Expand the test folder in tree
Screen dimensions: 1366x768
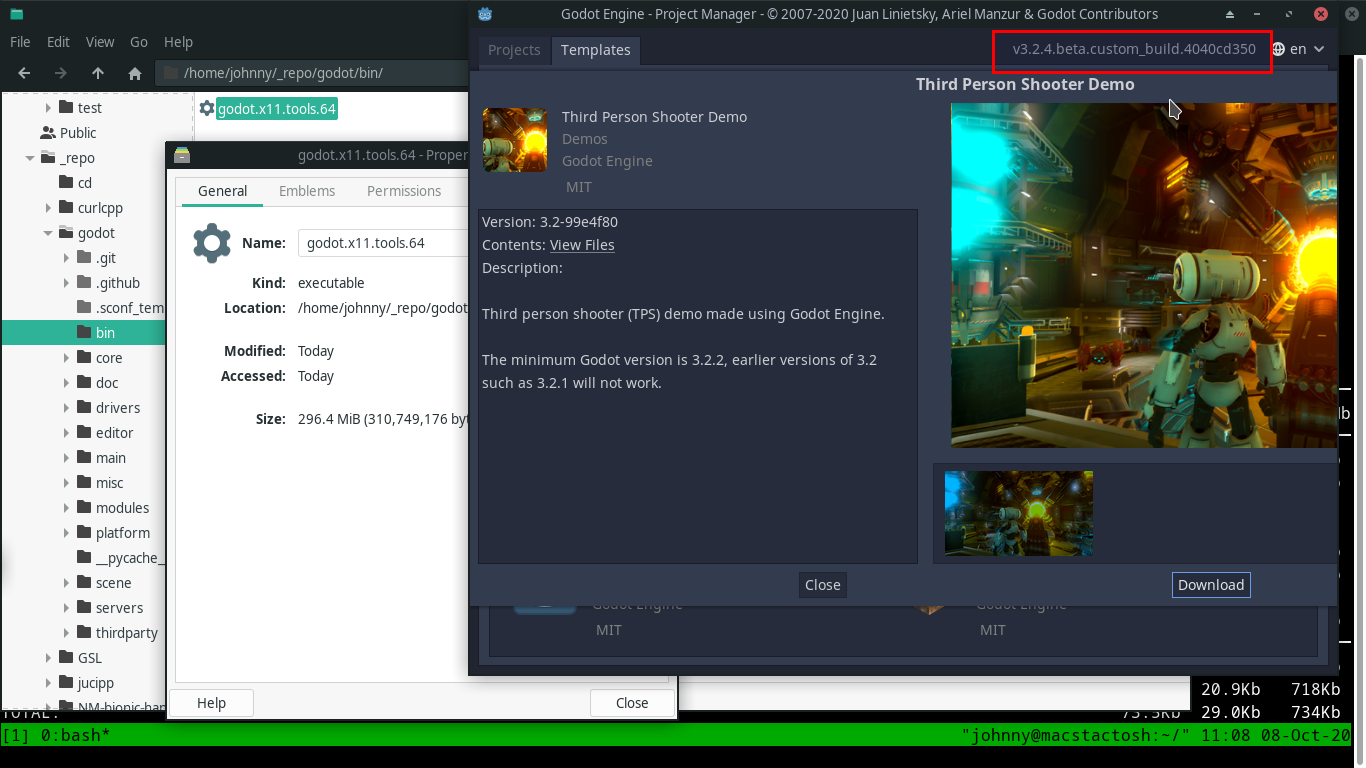click(48, 108)
